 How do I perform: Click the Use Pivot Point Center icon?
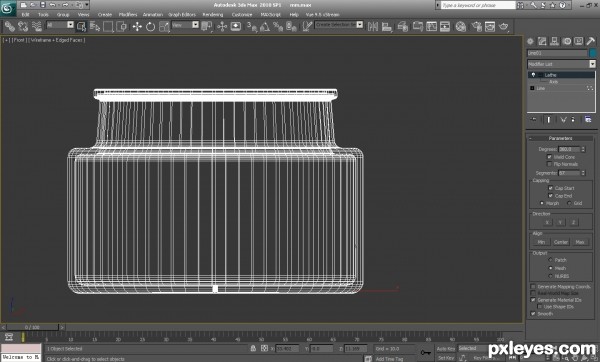tap(207, 26)
